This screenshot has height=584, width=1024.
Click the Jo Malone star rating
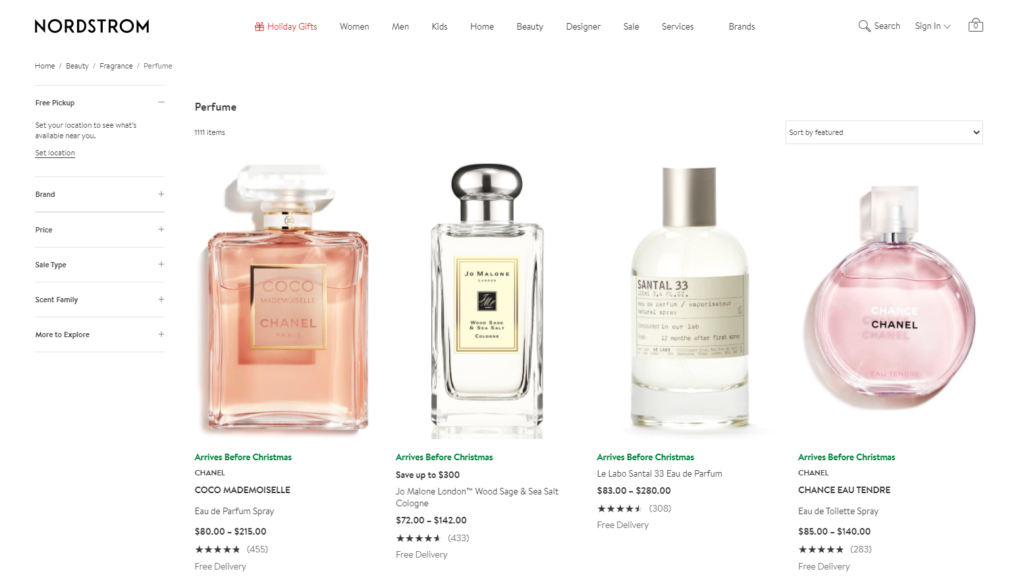tap(419, 538)
